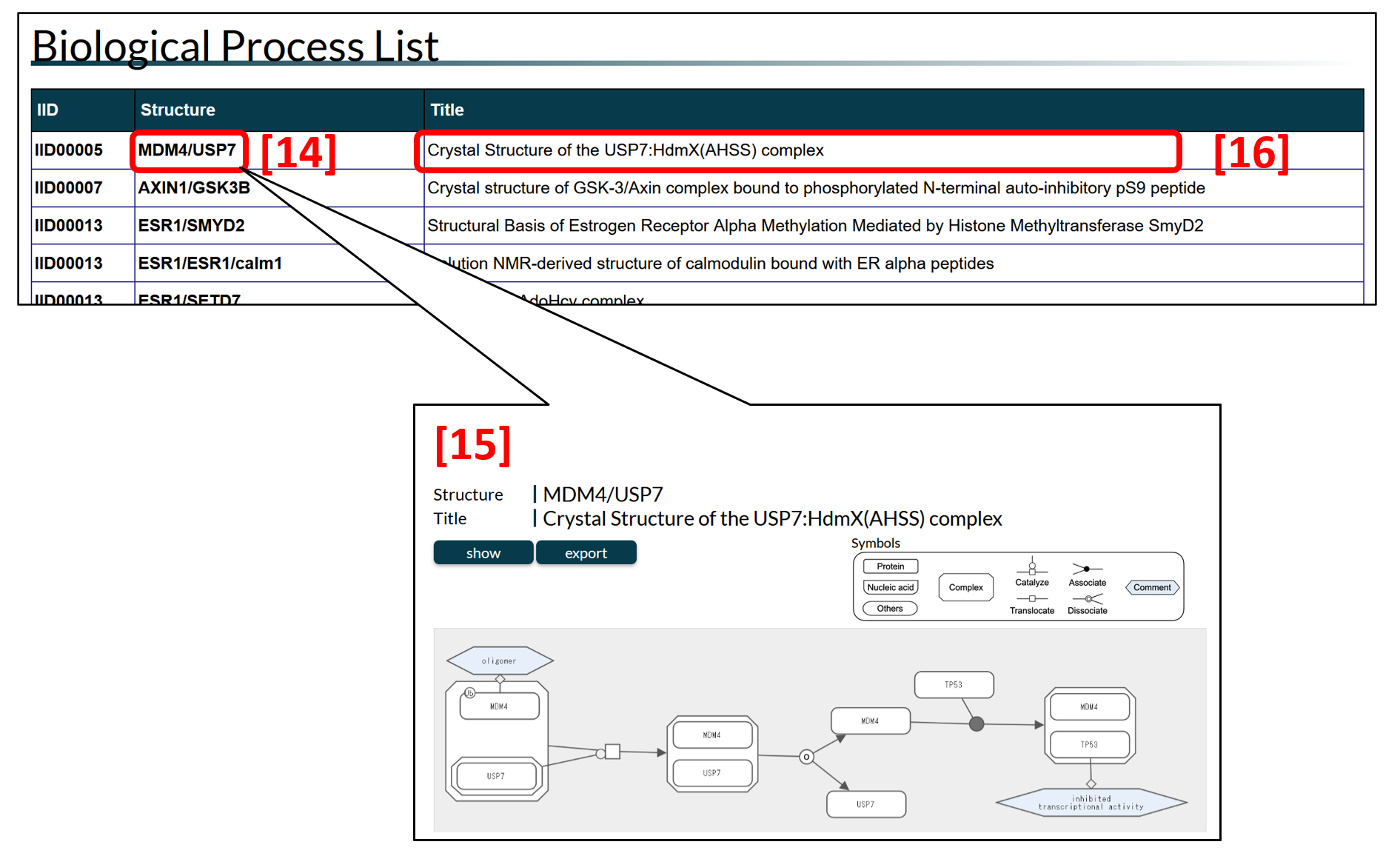The width and height of the screenshot is (1400, 856).
Task: Click the MDM4/USP7 structure value in detail panel
Action: pos(603,495)
